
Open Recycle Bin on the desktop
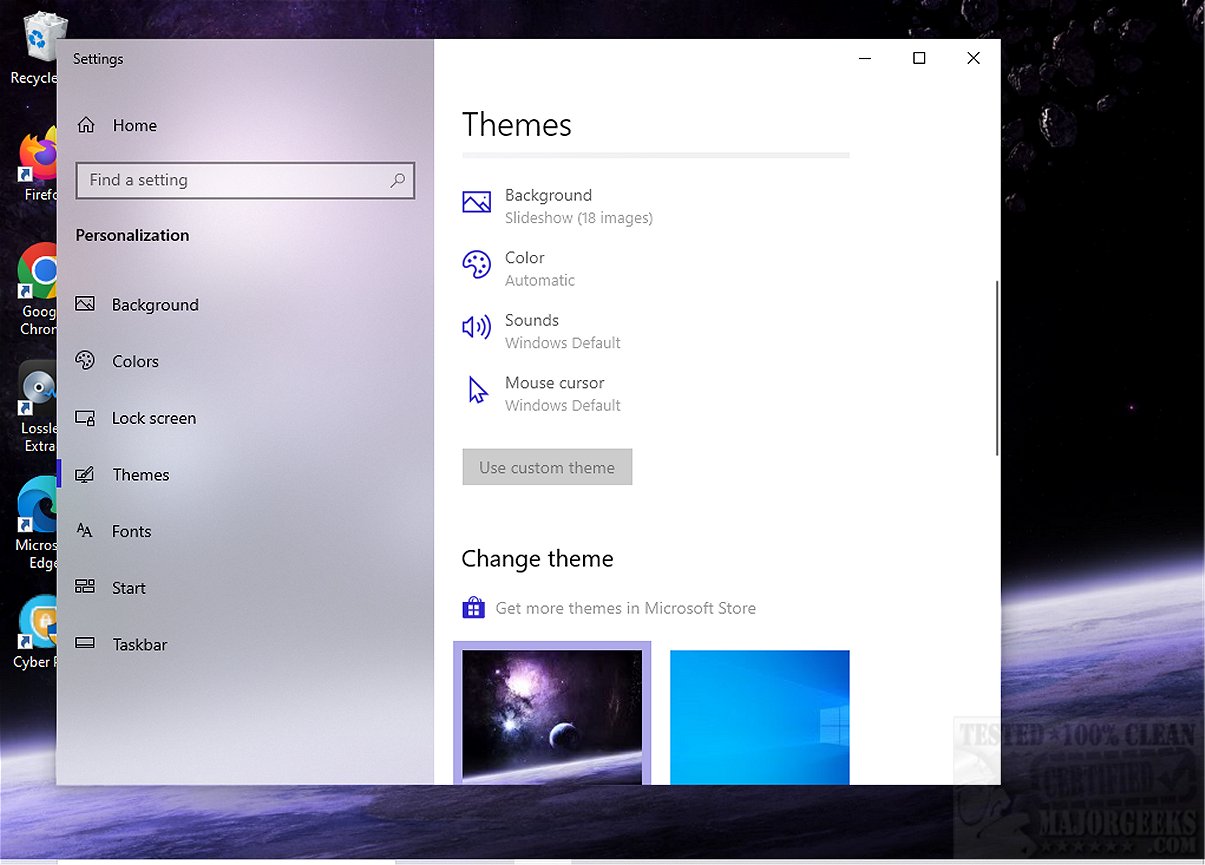pos(40,40)
